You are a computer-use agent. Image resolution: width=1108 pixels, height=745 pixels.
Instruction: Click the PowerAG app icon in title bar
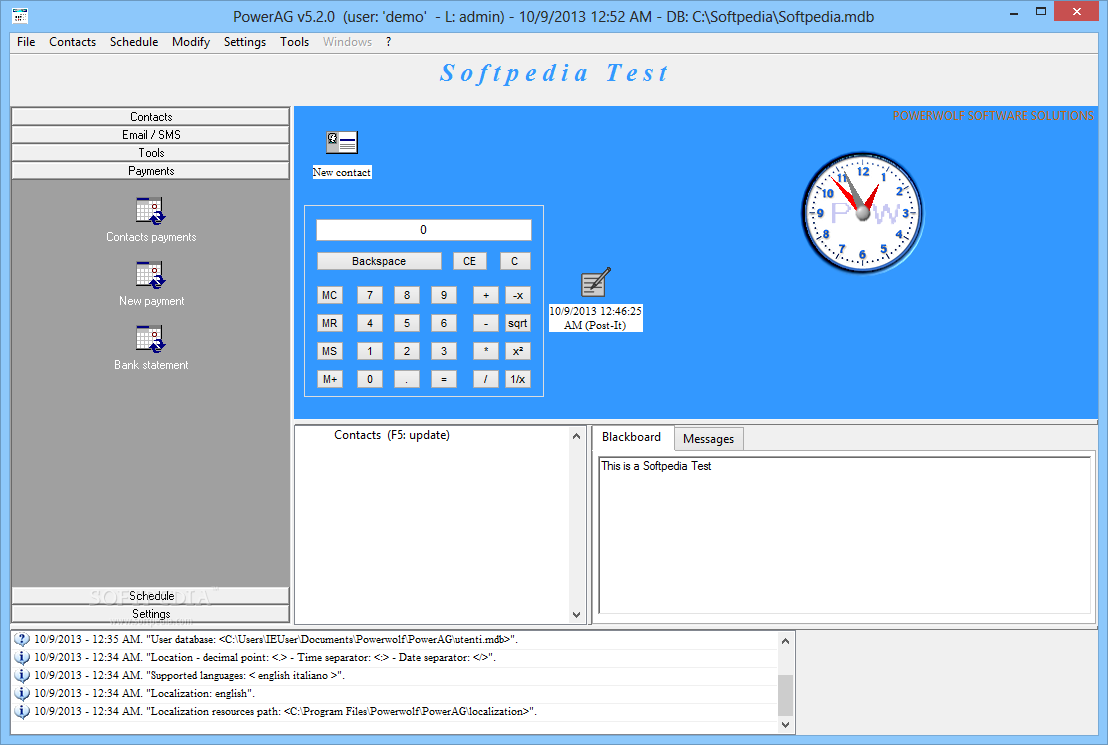20,16
